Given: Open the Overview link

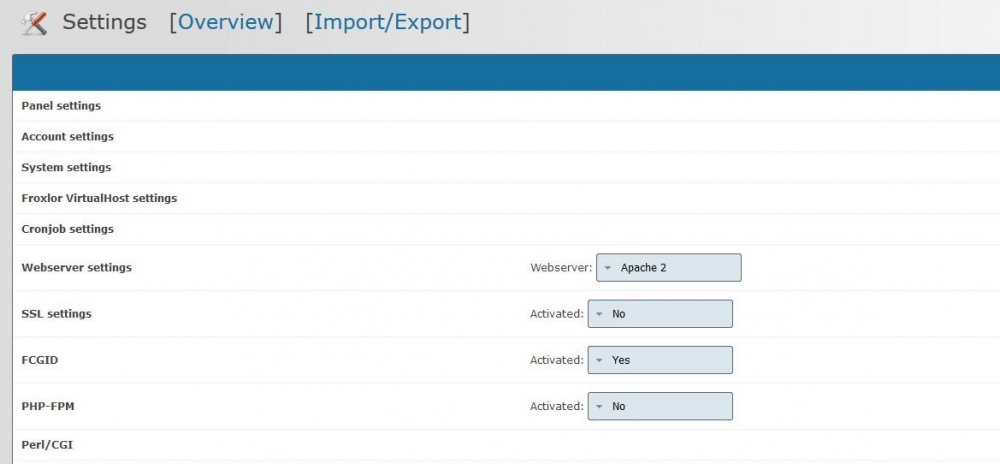Looking at the screenshot, I should (x=226, y=22).
